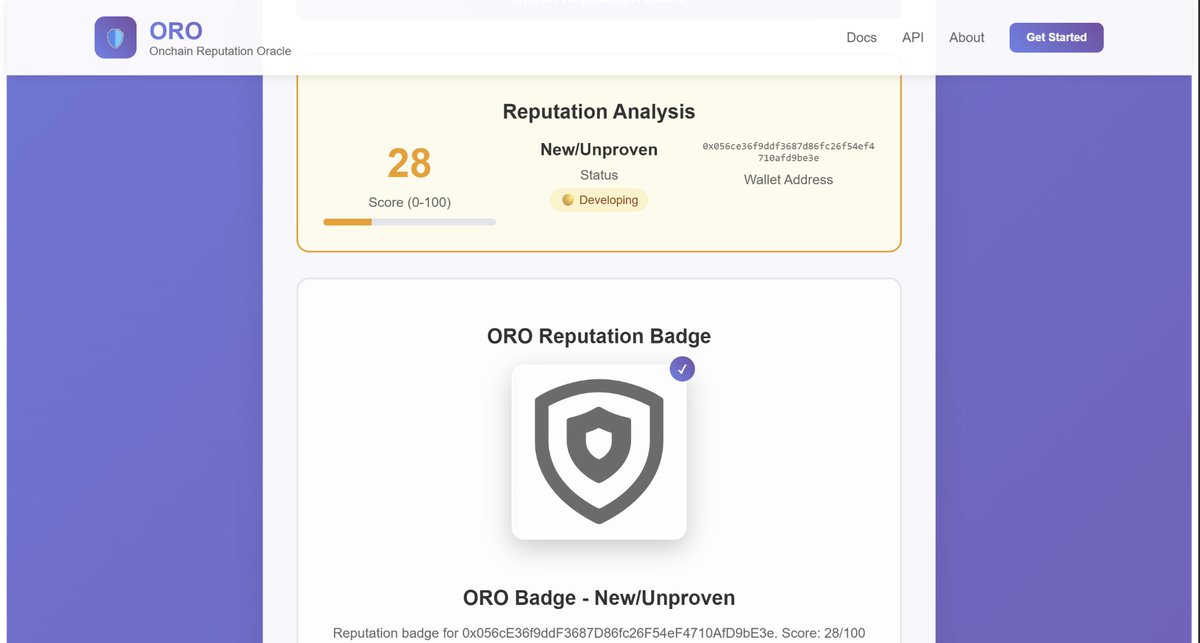Click the Get Started button
This screenshot has height=643, width=1200.
pos(1056,37)
